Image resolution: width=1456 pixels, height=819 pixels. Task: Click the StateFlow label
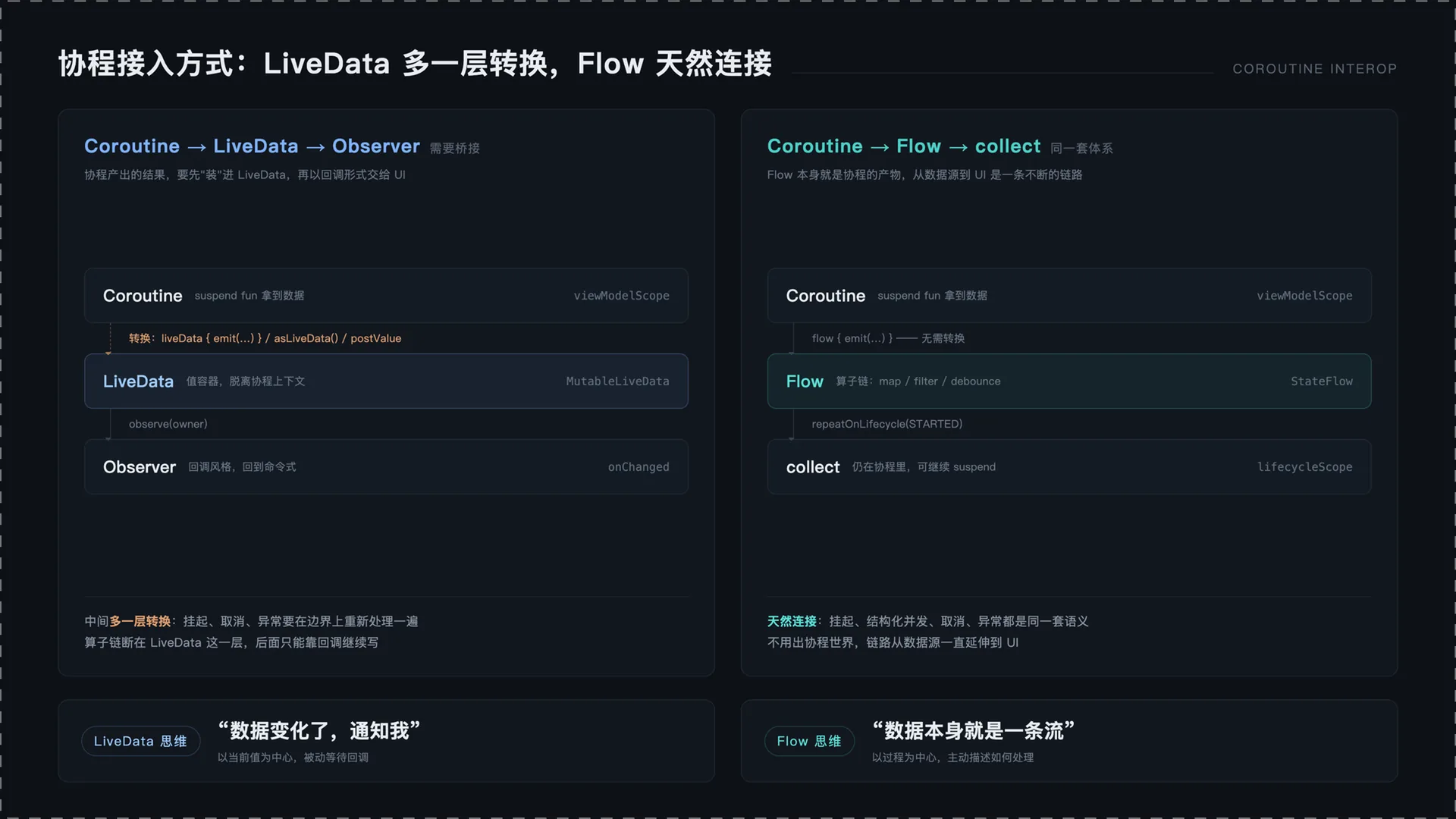coord(1322,381)
